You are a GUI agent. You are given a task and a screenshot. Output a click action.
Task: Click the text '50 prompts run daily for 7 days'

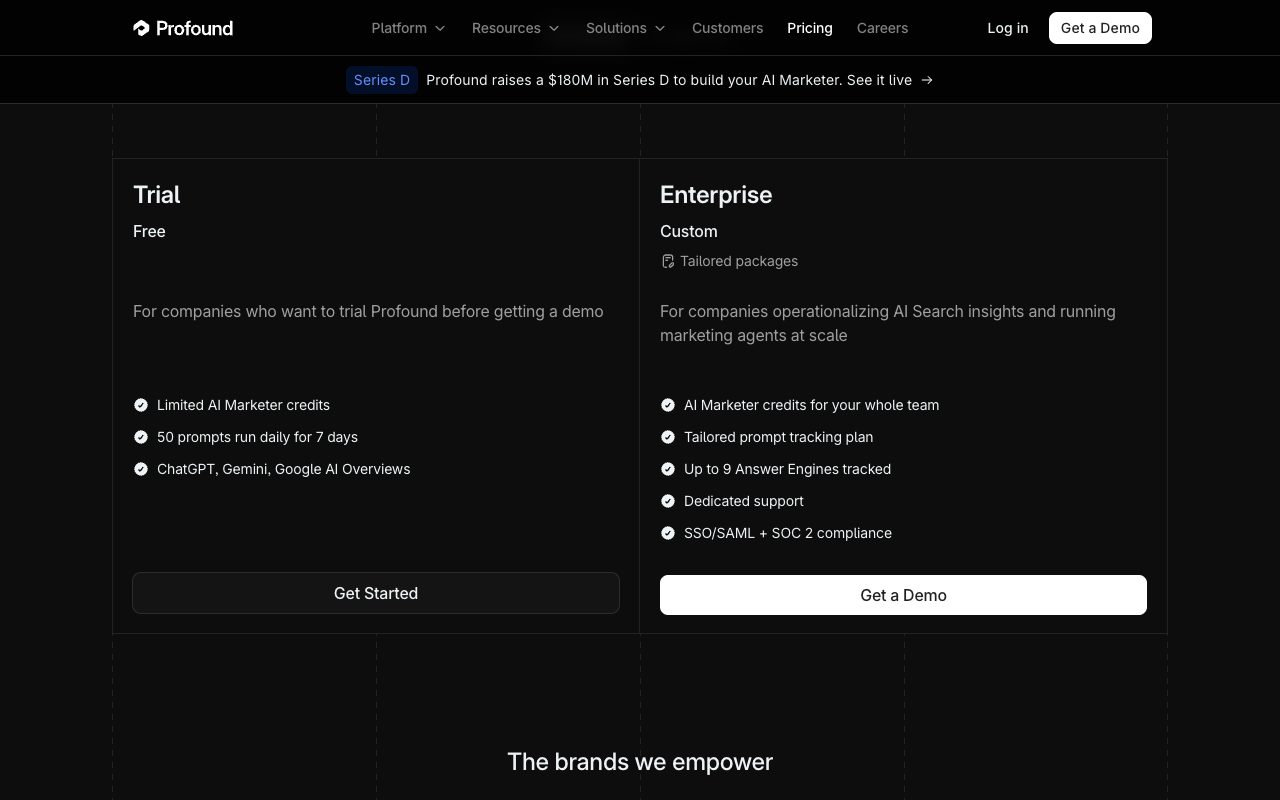[257, 437]
